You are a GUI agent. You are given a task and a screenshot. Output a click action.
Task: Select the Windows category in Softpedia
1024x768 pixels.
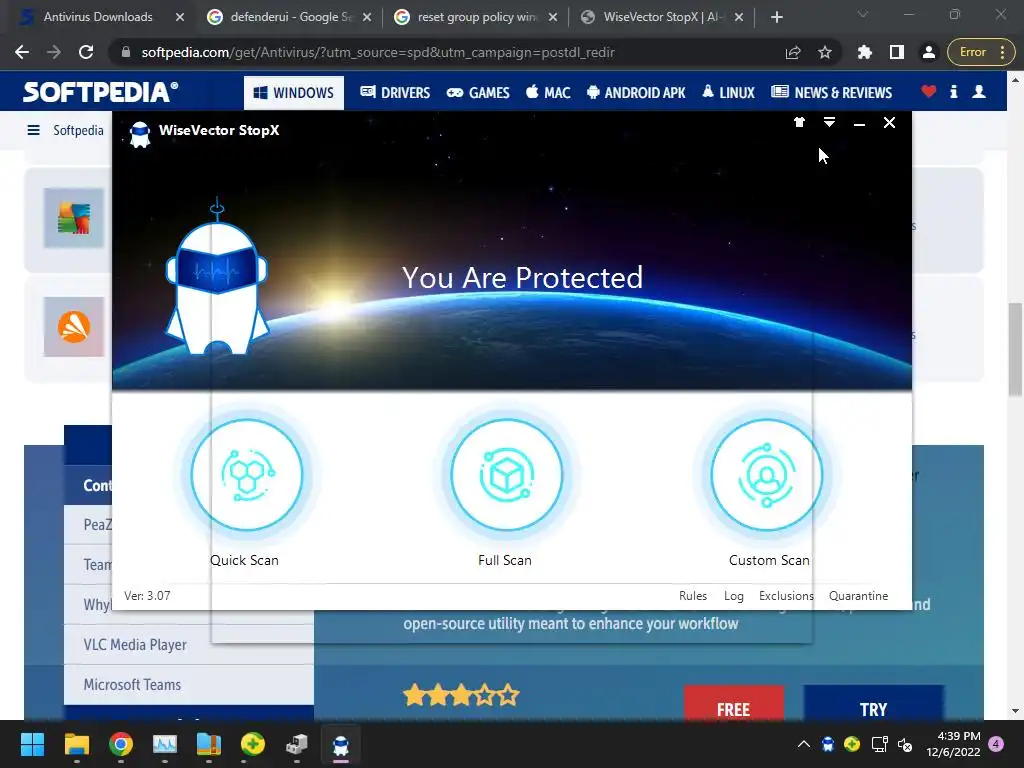294,93
